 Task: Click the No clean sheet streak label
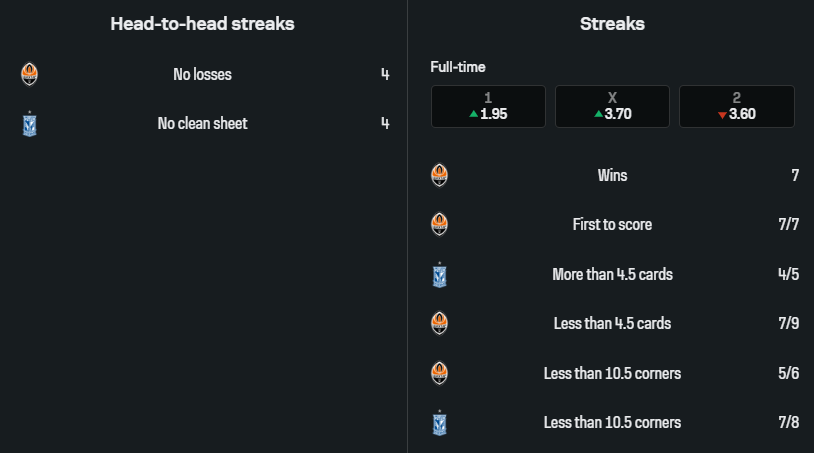click(x=202, y=124)
